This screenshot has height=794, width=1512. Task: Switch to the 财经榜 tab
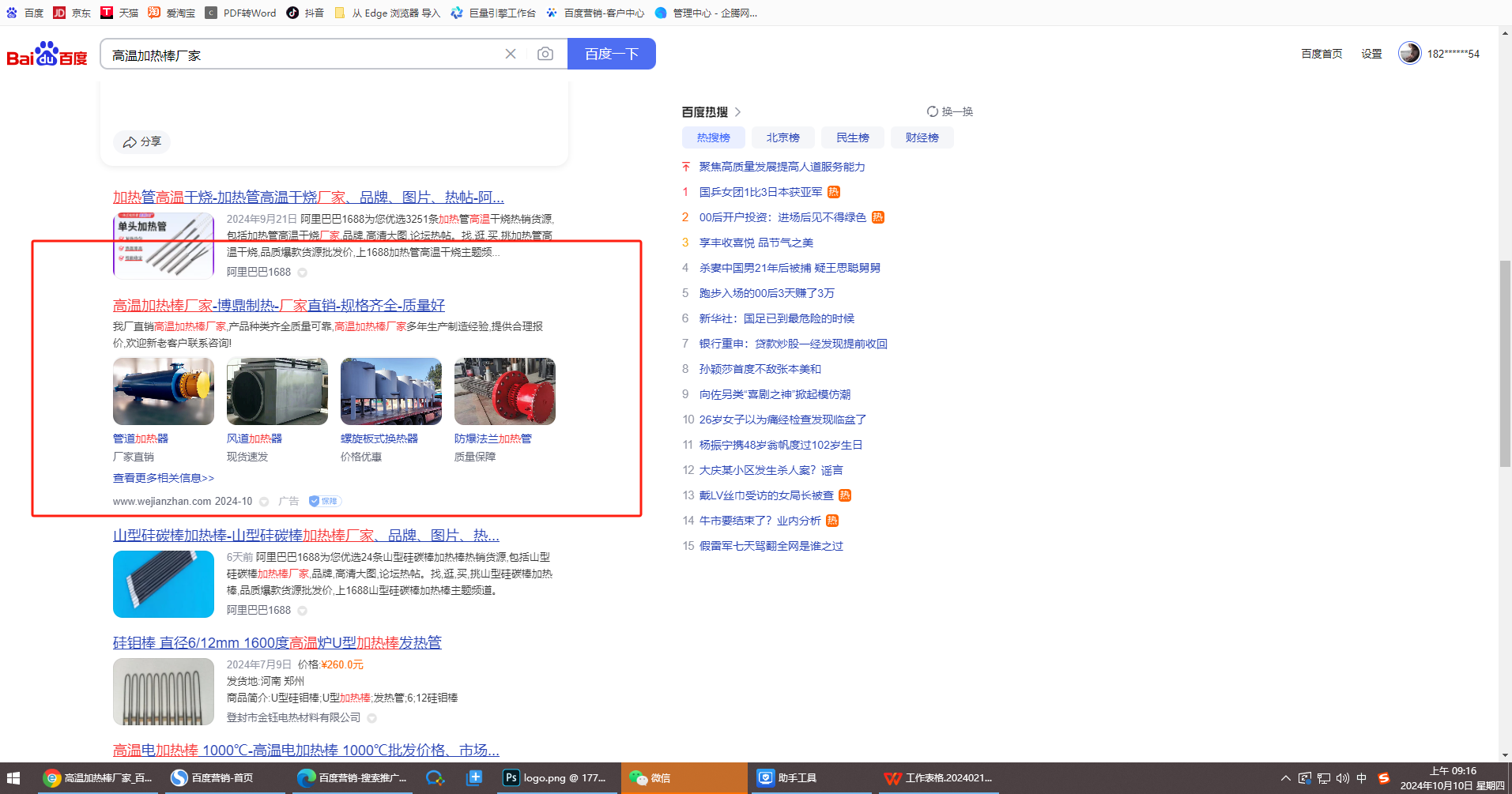(x=922, y=137)
